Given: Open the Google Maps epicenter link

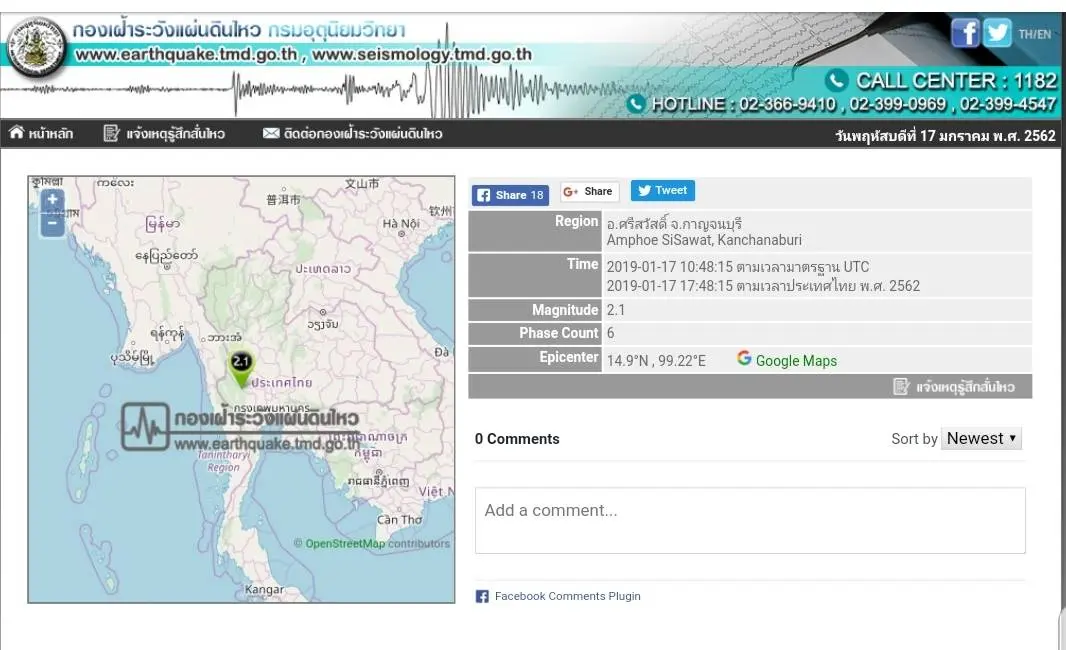Looking at the screenshot, I should [x=795, y=361].
